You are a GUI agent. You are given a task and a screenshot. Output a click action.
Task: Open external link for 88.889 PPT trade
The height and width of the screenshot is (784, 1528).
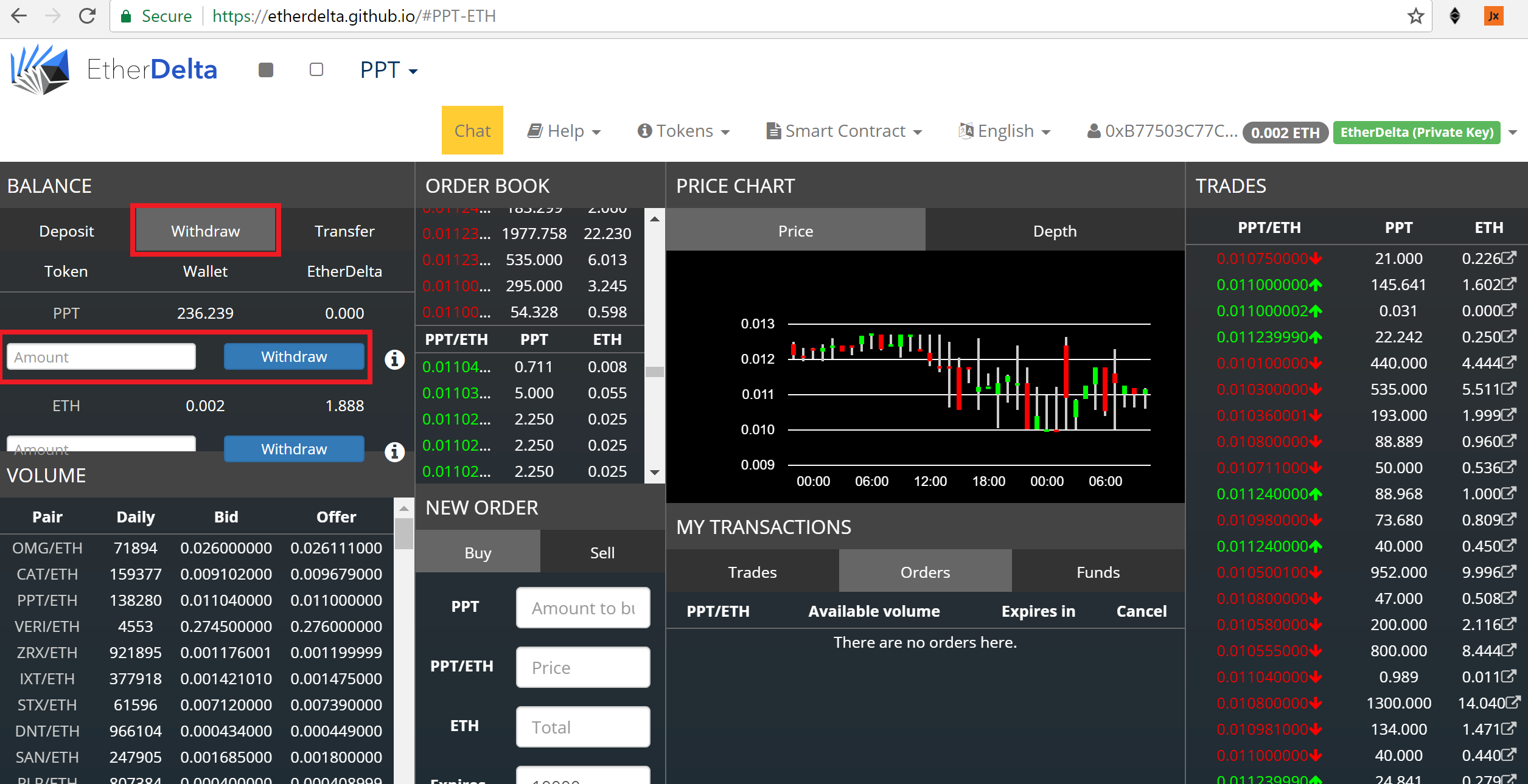tap(1509, 441)
